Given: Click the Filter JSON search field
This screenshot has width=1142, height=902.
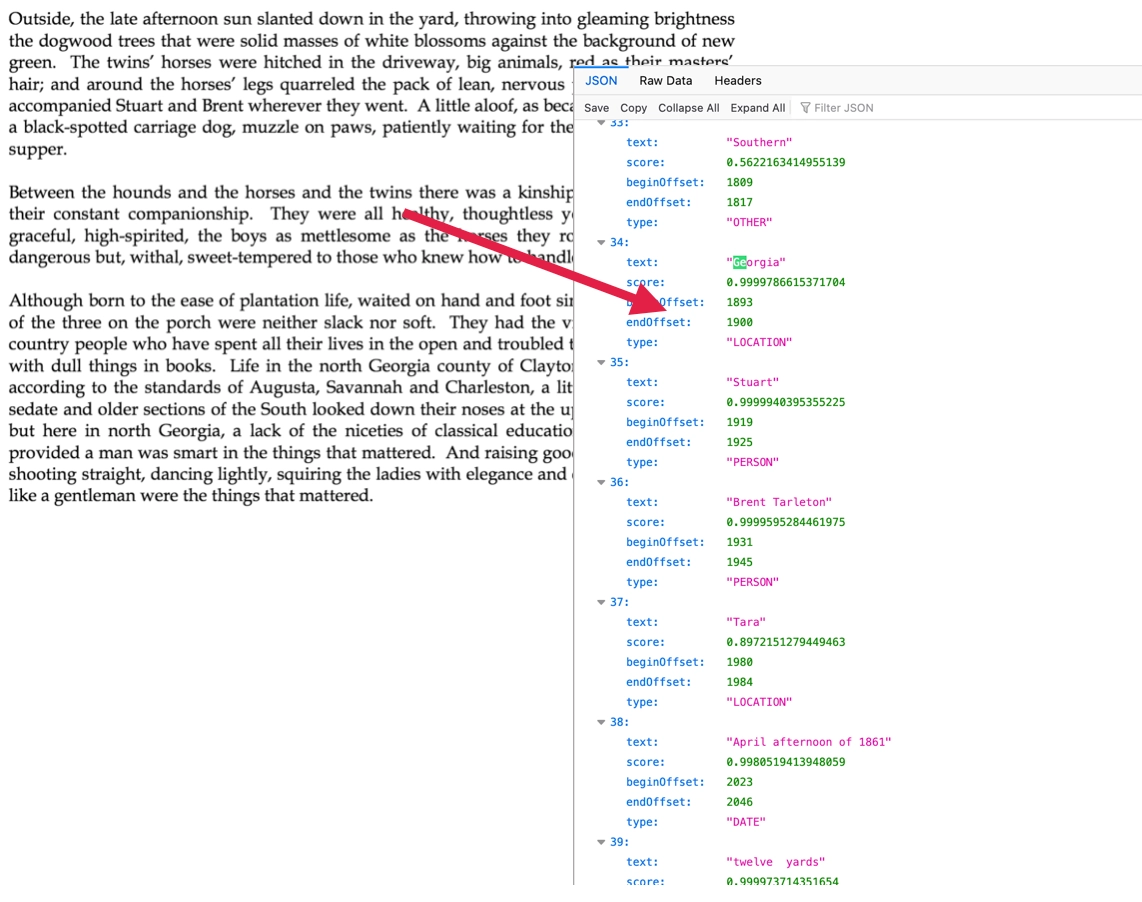Looking at the screenshot, I should pyautogui.click(x=843, y=108).
